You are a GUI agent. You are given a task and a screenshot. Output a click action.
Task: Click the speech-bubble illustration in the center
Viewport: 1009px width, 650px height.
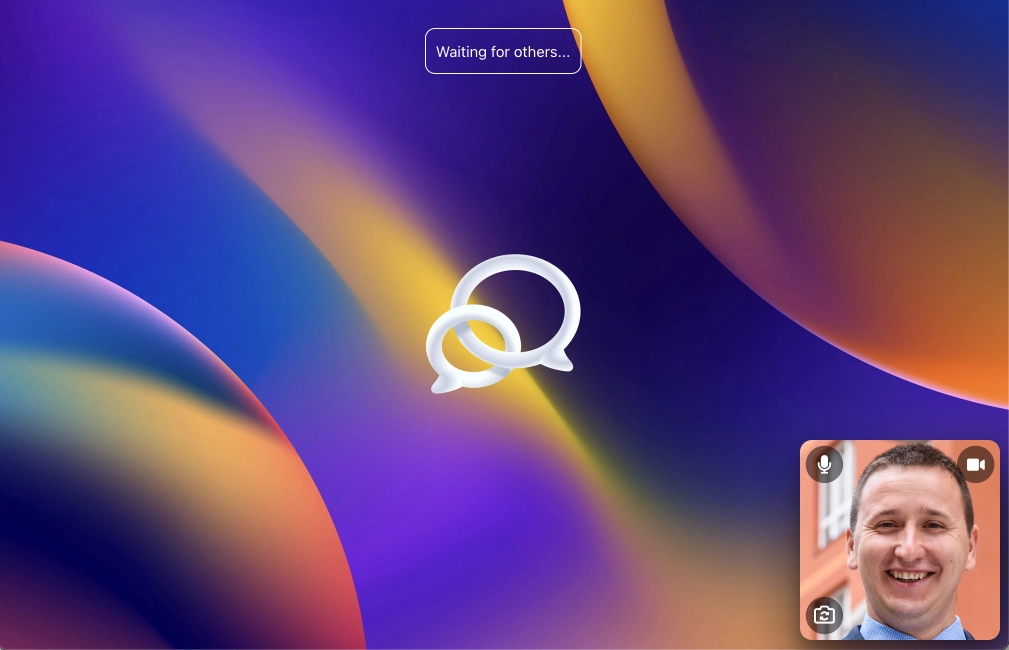[x=503, y=320]
